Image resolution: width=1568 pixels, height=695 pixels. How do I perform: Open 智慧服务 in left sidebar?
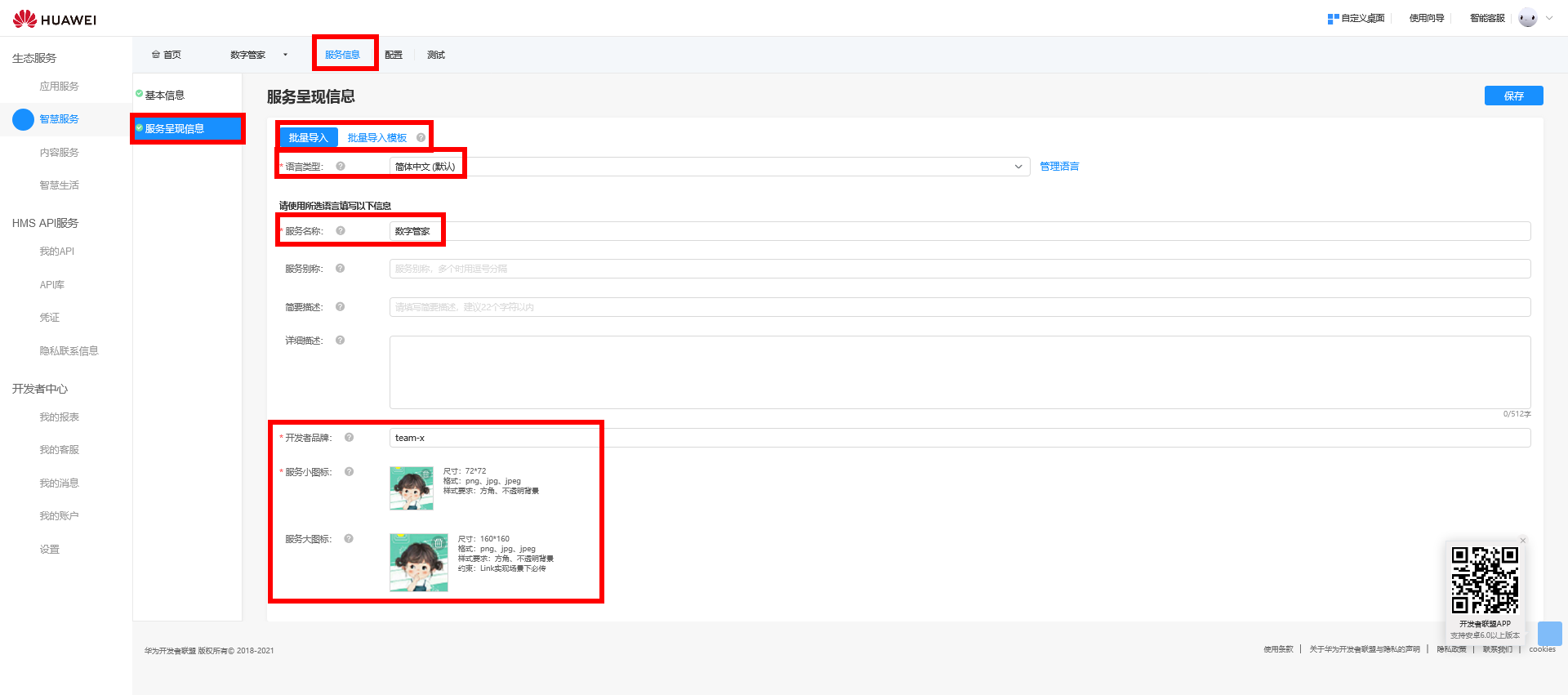pyautogui.click(x=60, y=119)
